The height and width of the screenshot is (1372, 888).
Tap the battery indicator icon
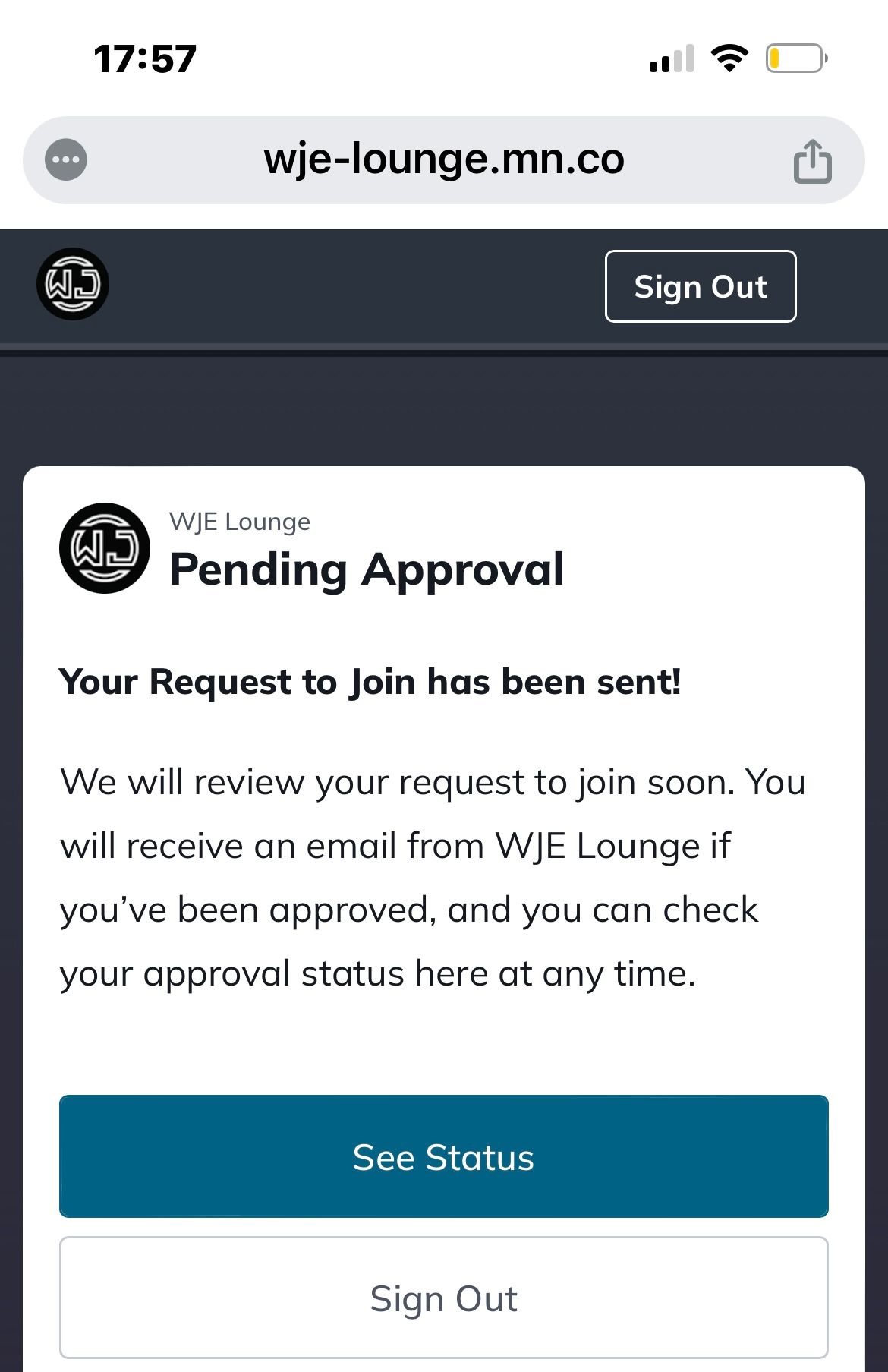(796, 58)
